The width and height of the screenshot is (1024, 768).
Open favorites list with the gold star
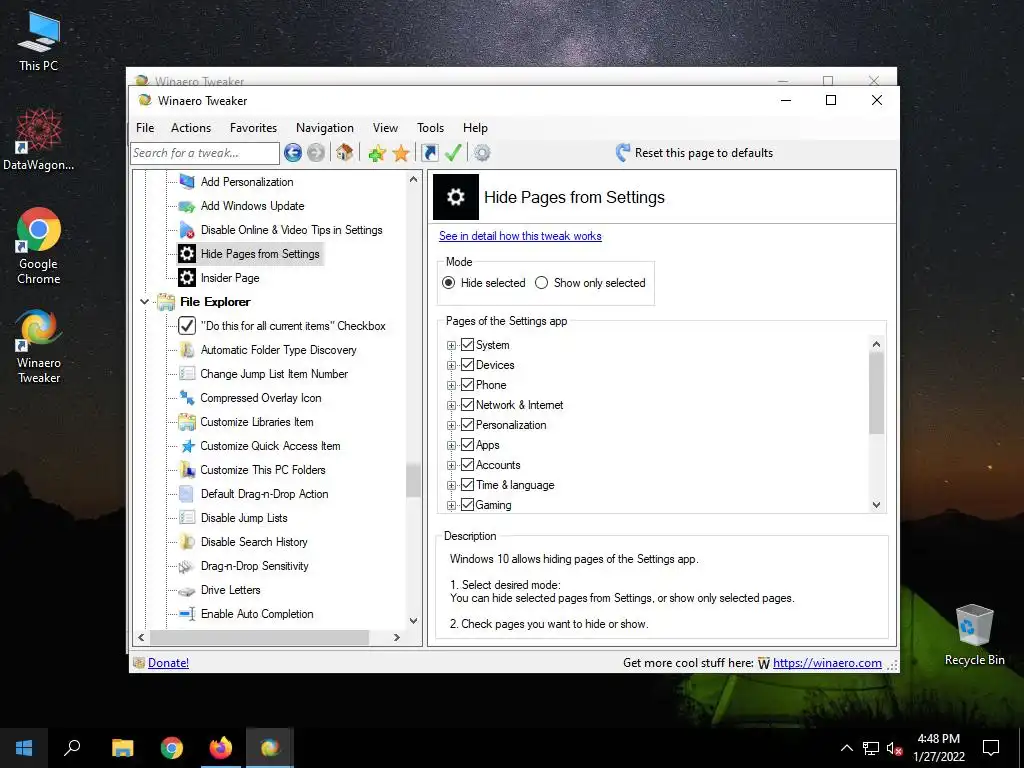tap(400, 153)
